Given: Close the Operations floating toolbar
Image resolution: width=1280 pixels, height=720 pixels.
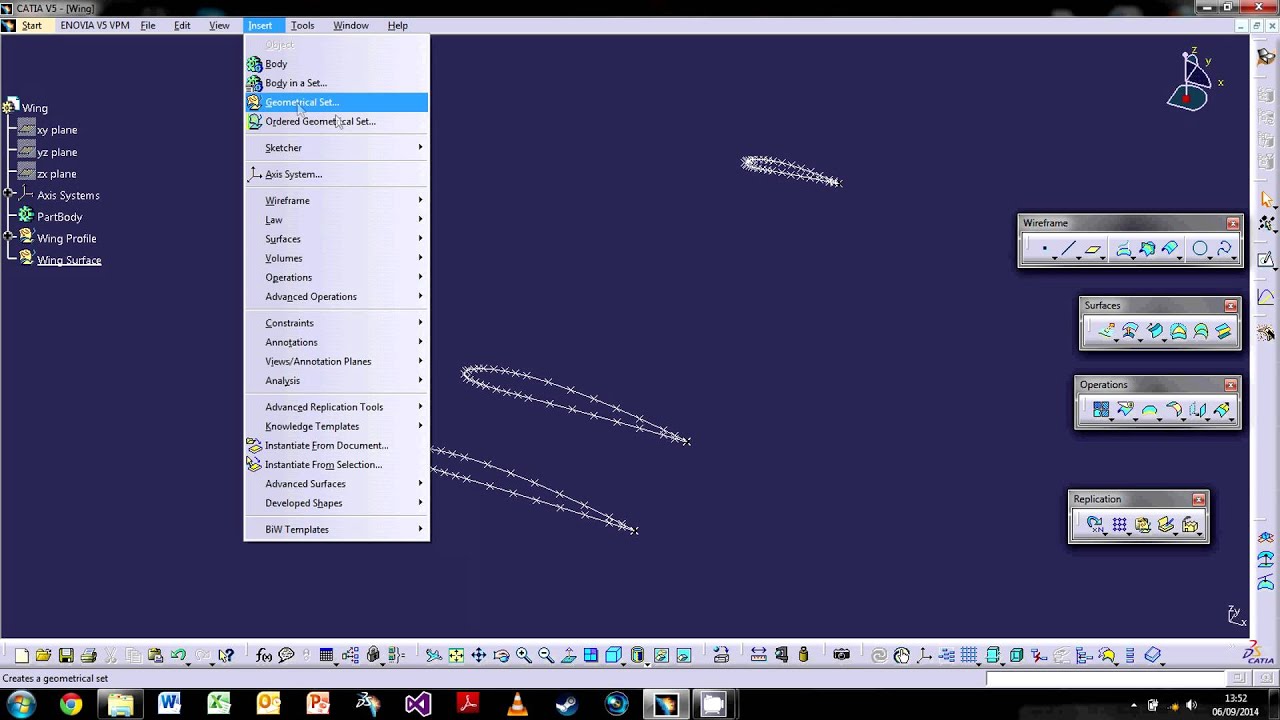Looking at the screenshot, I should click(x=1231, y=385).
